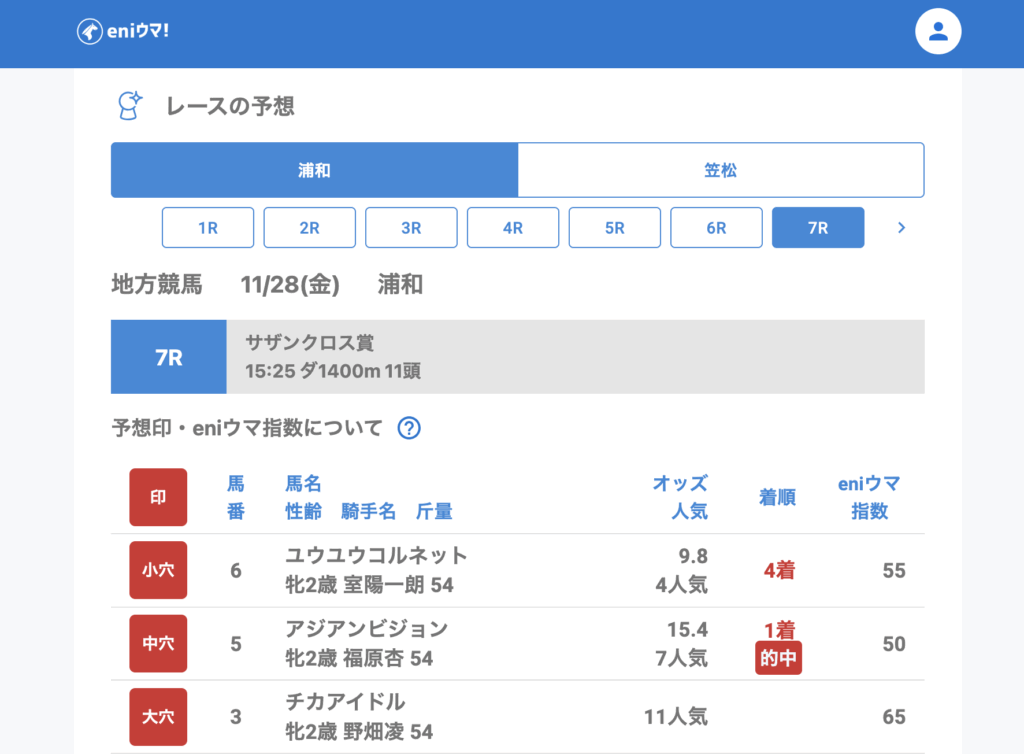This screenshot has height=754, width=1024.
Task: Select race 1R
Action: [208, 228]
